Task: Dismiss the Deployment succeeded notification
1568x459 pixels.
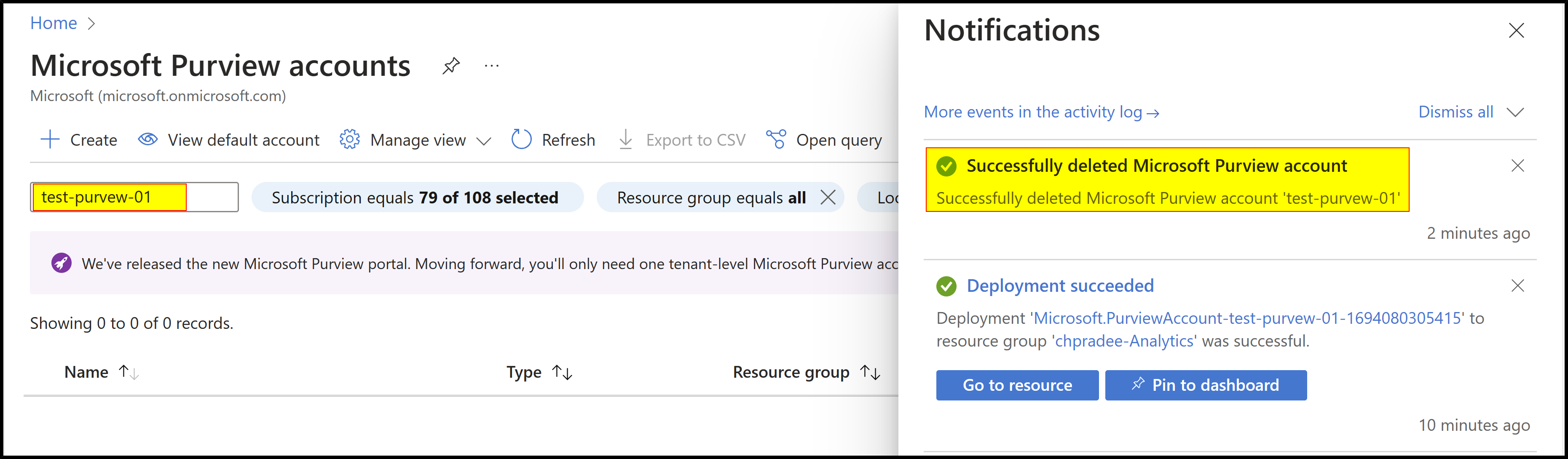Action: 1517,286
